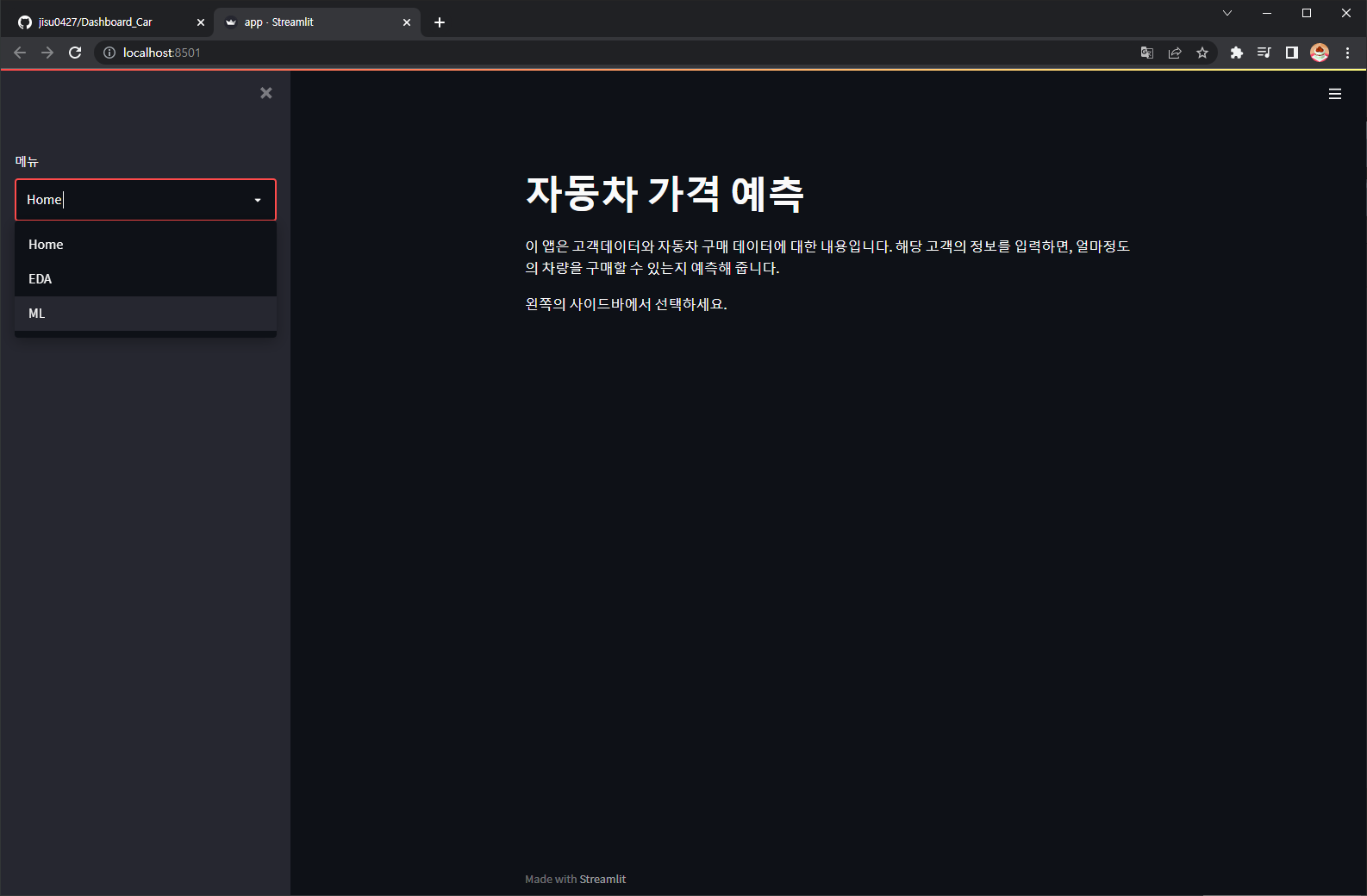Screen dimensions: 1367x896
Task: Click the Streamlit footer link
Action: [602, 879]
